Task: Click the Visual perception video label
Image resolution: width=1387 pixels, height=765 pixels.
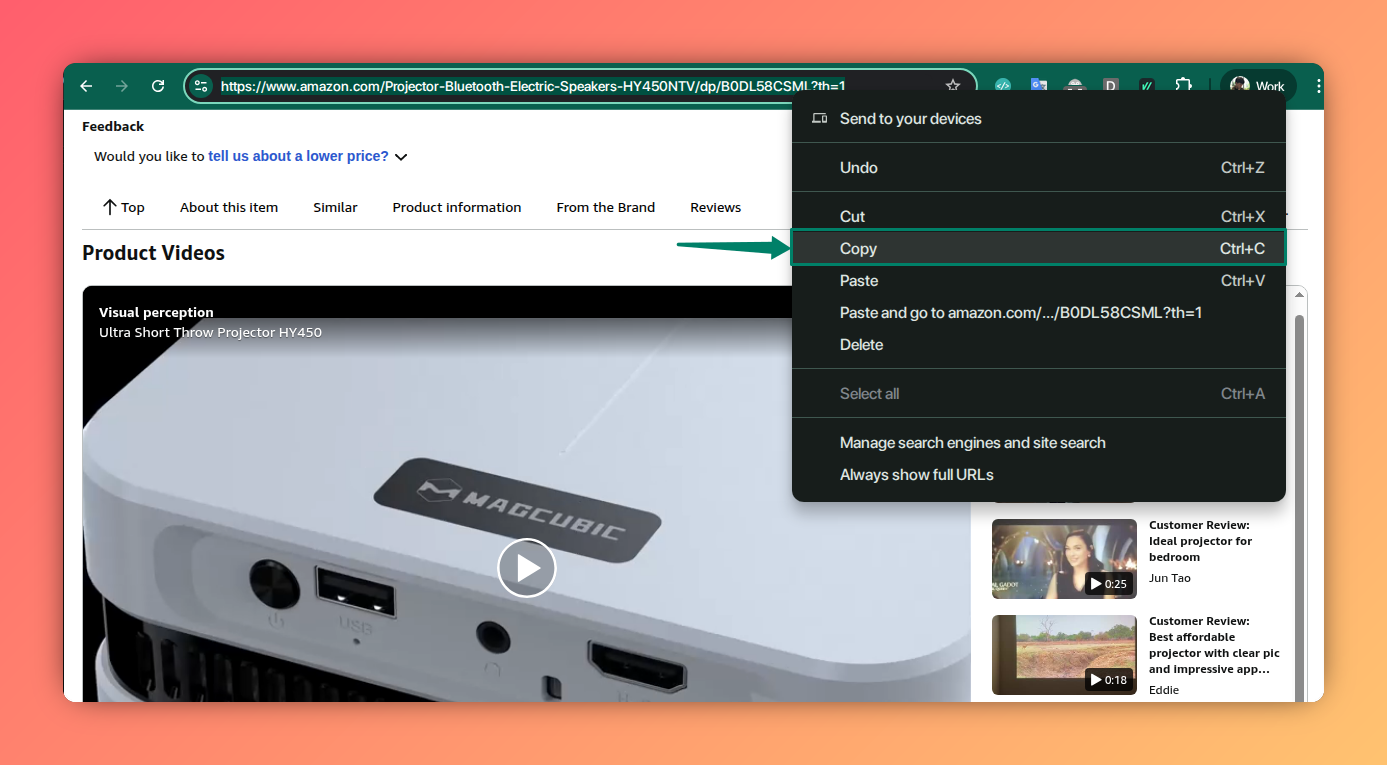Action: pyautogui.click(x=156, y=312)
